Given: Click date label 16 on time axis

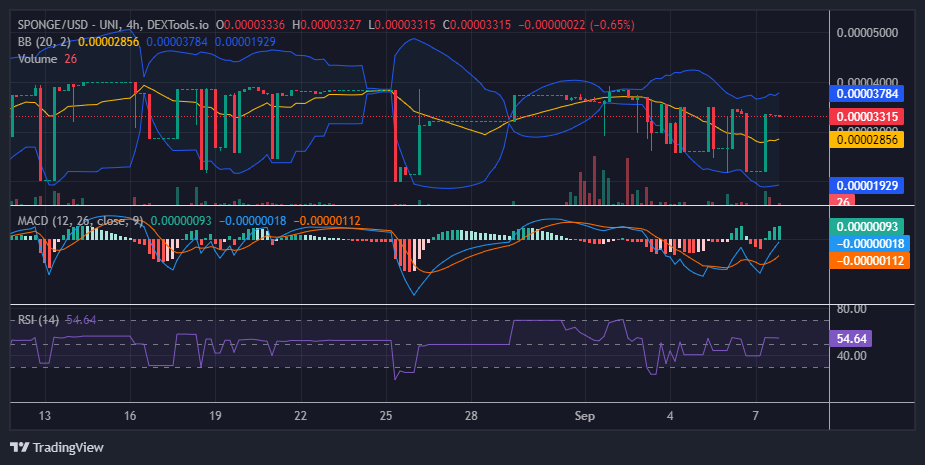Looking at the screenshot, I should click(x=130, y=415).
